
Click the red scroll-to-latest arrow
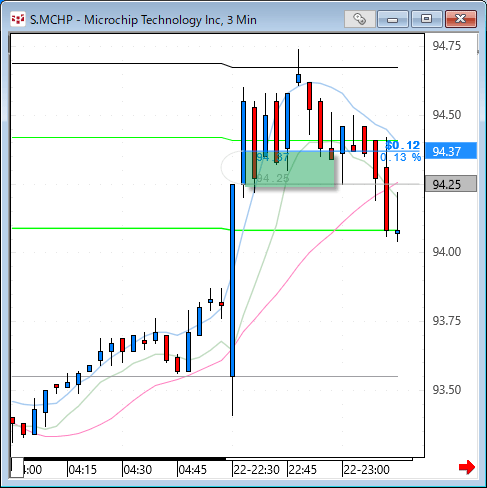tap(467, 467)
